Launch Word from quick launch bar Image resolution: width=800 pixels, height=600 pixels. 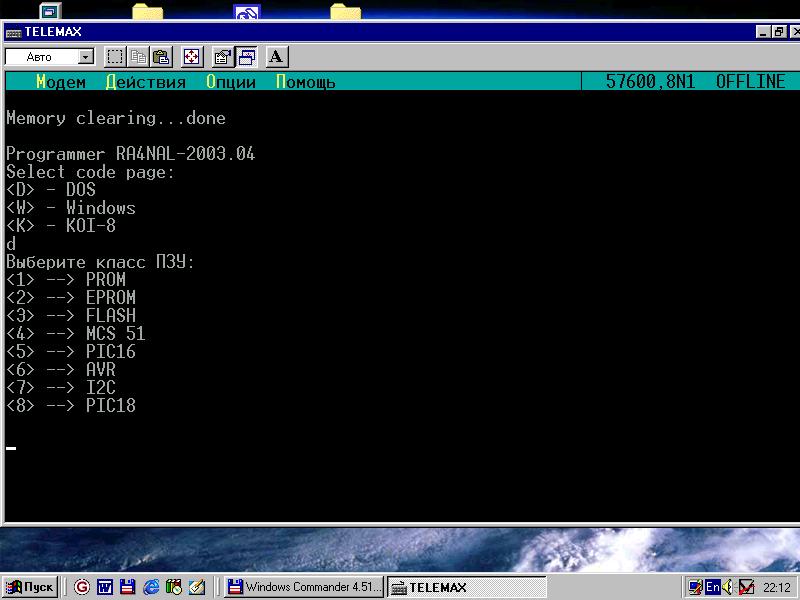pyautogui.click(x=104, y=588)
